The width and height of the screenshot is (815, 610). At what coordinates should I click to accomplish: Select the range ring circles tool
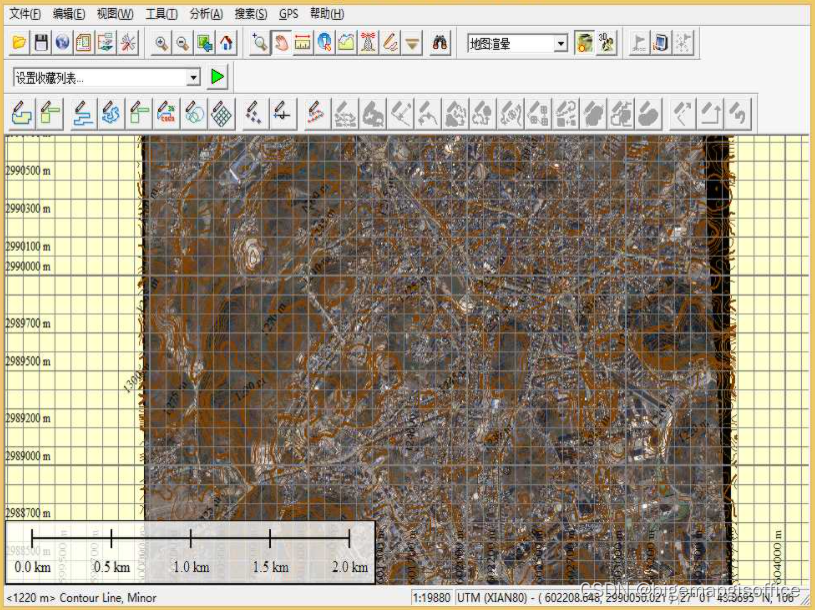194,113
